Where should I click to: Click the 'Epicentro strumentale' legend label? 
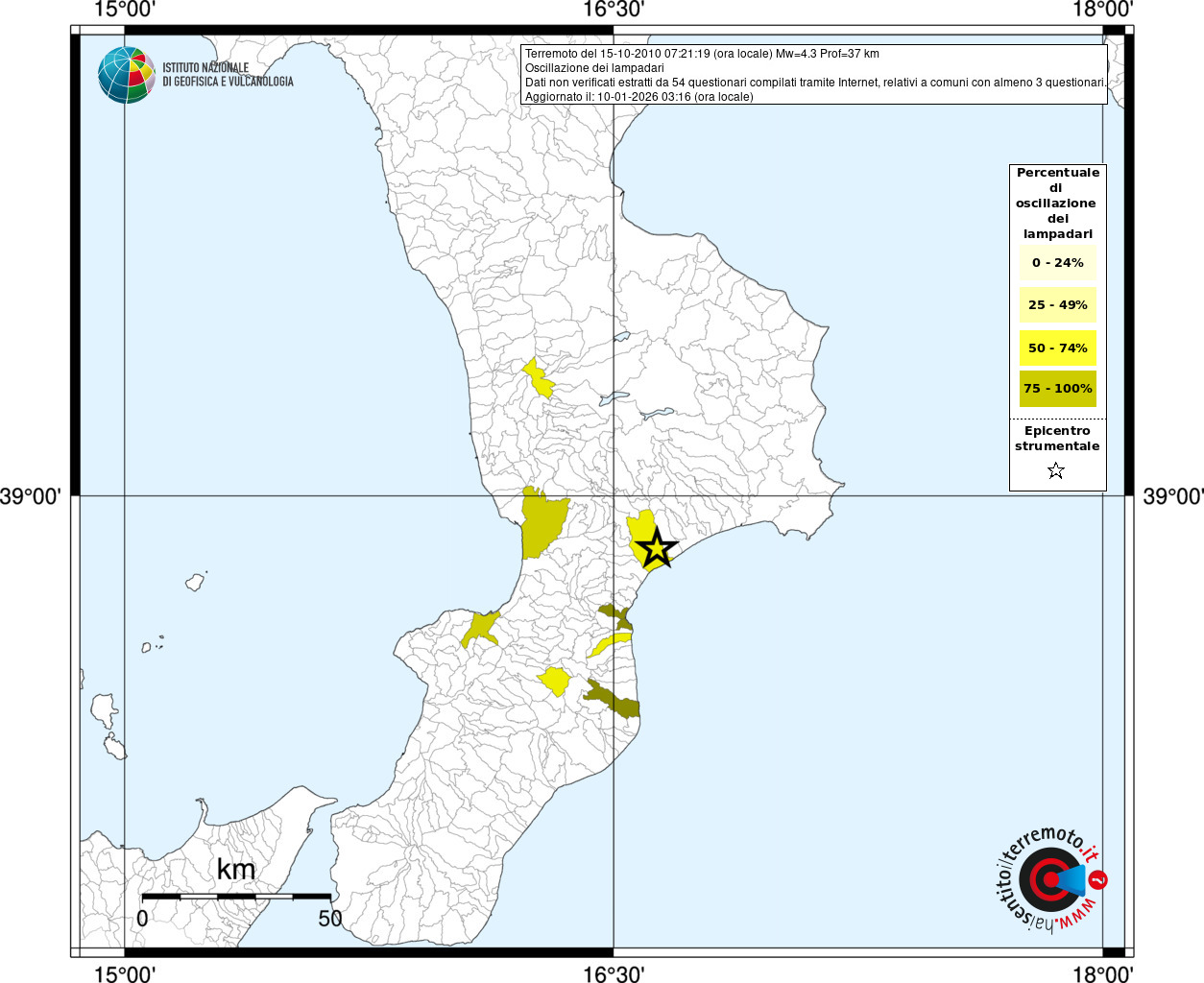tap(1057, 439)
